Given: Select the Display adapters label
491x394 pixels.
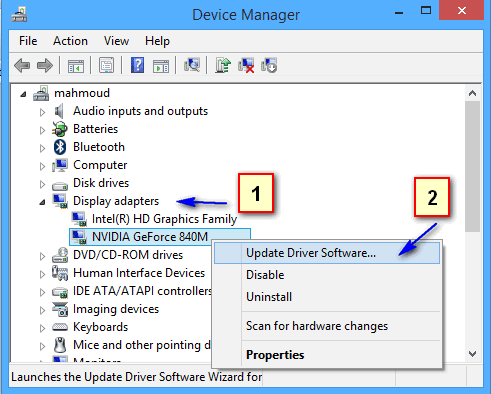Looking at the screenshot, I should tap(116, 201).
